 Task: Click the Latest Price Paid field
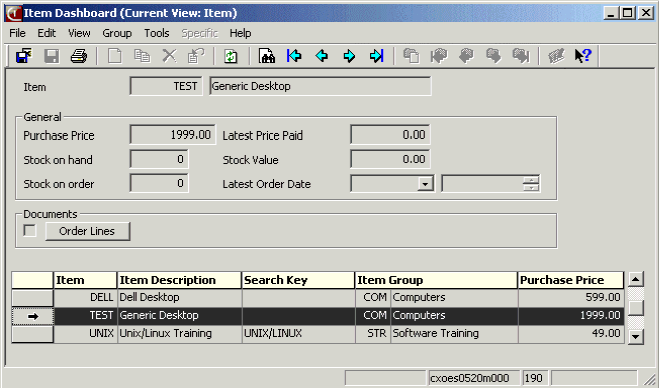coord(390,135)
